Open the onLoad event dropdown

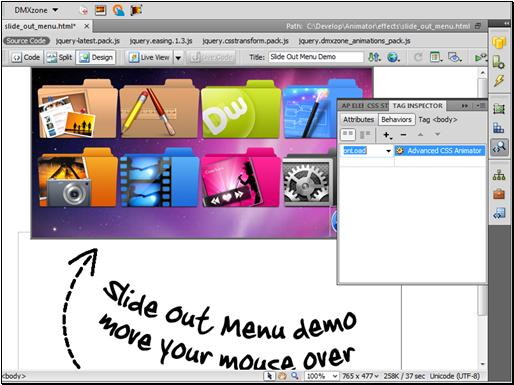388,151
